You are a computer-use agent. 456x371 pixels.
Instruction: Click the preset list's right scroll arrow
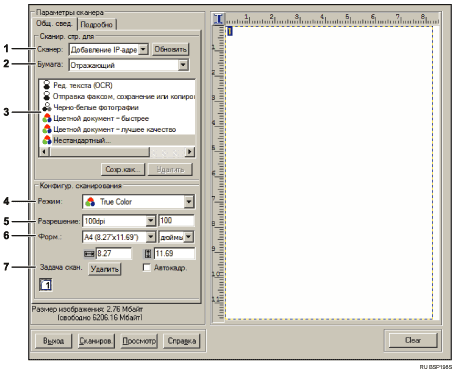[189, 152]
